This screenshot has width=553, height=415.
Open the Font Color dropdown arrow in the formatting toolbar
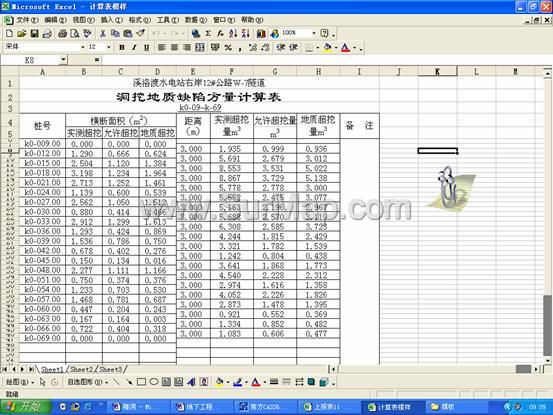tap(354, 48)
